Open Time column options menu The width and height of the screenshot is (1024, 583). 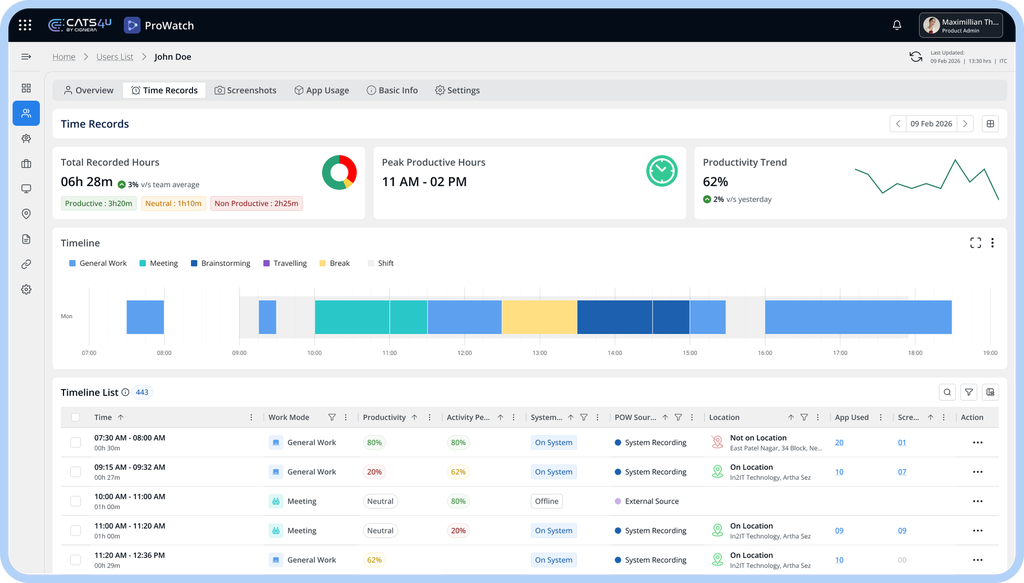251,417
